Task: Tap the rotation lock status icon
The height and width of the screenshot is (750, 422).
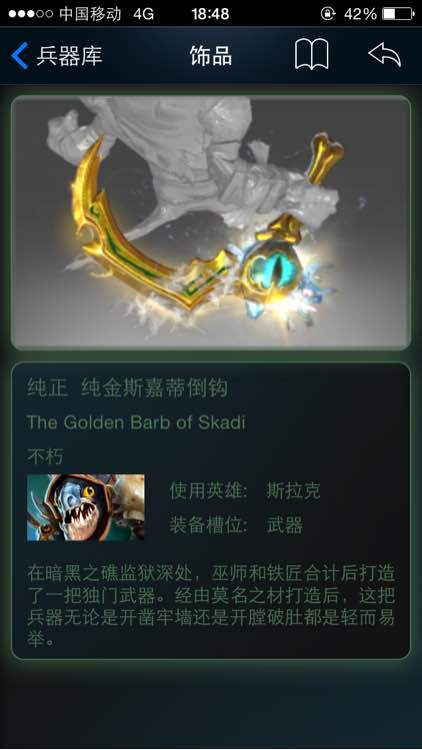Action: [328, 14]
